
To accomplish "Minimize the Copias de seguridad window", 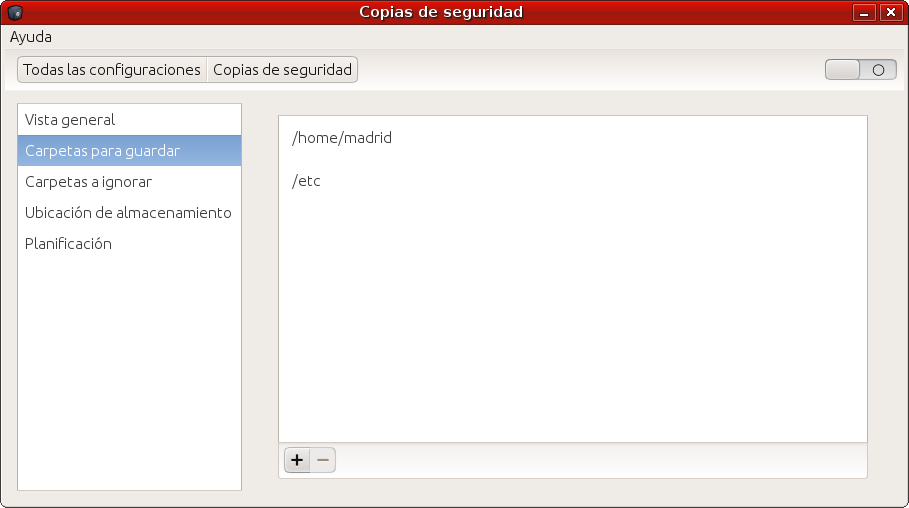I will [x=864, y=13].
